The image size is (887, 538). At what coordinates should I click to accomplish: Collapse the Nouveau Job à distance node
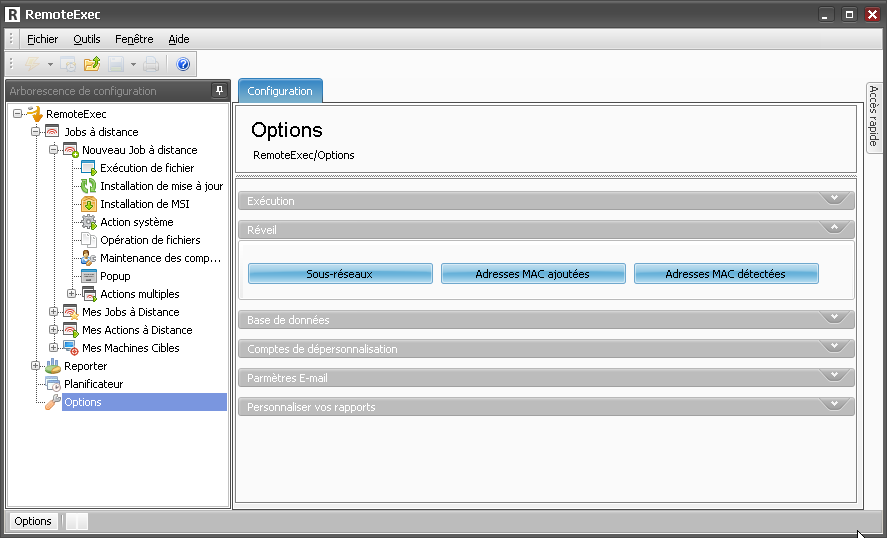point(54,150)
